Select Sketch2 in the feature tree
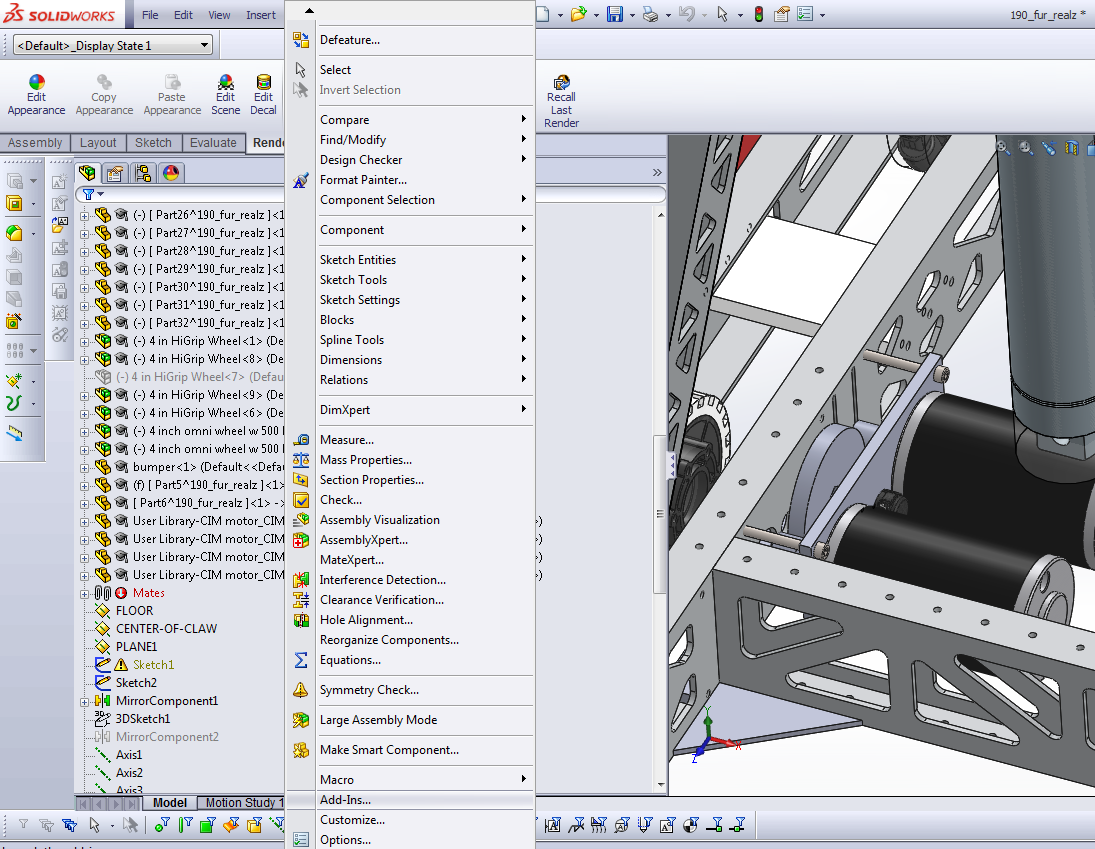This screenshot has width=1095, height=849. (x=136, y=683)
